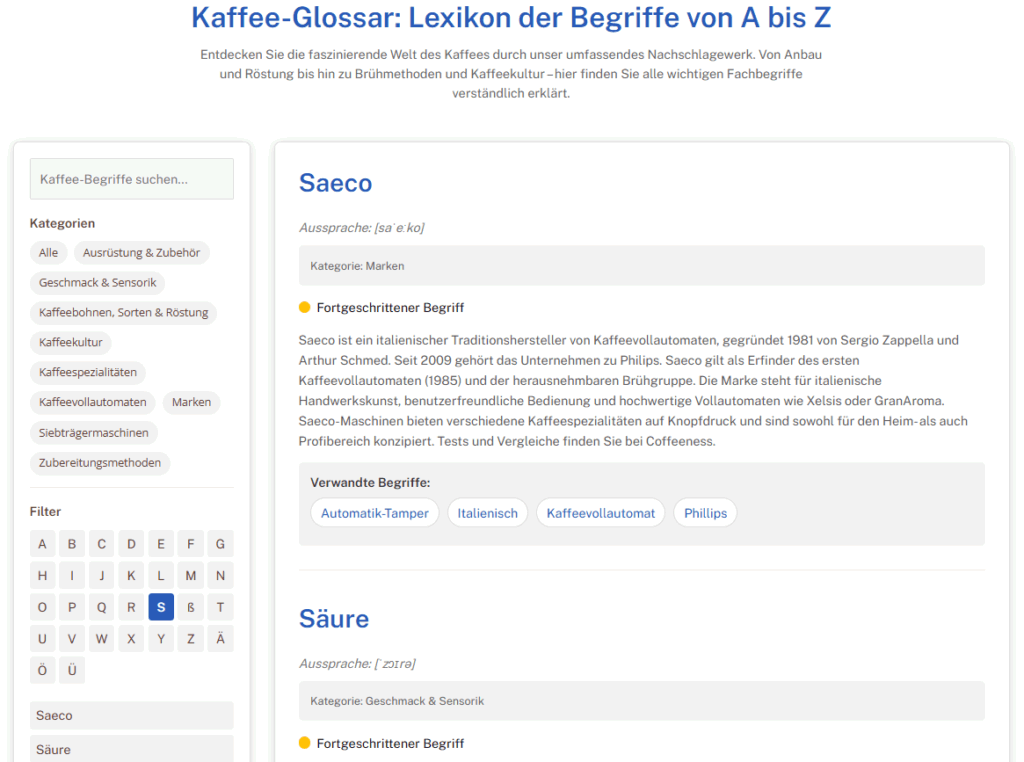Filter terms by letter K

[131, 576]
